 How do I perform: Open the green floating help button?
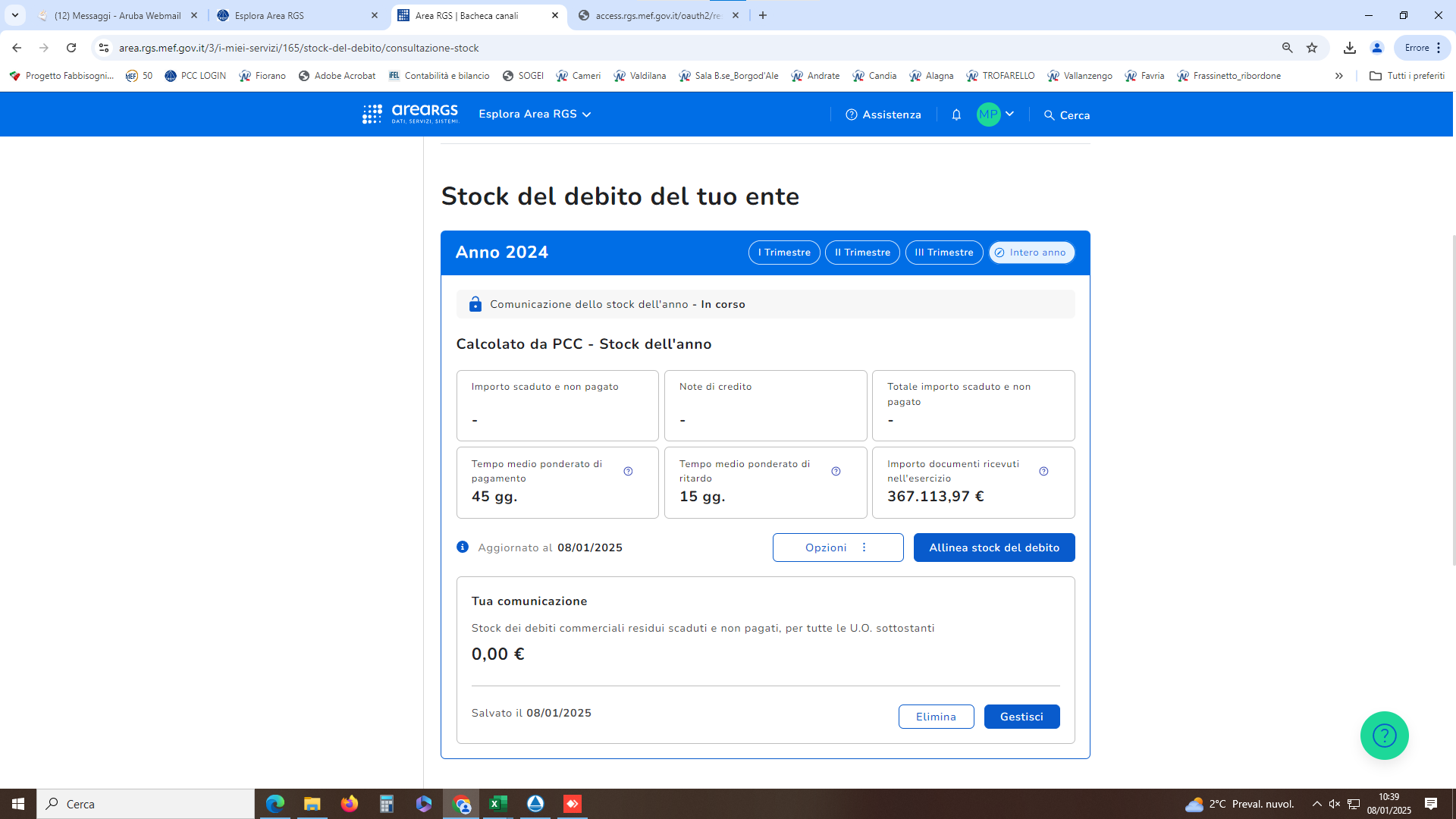(x=1384, y=735)
